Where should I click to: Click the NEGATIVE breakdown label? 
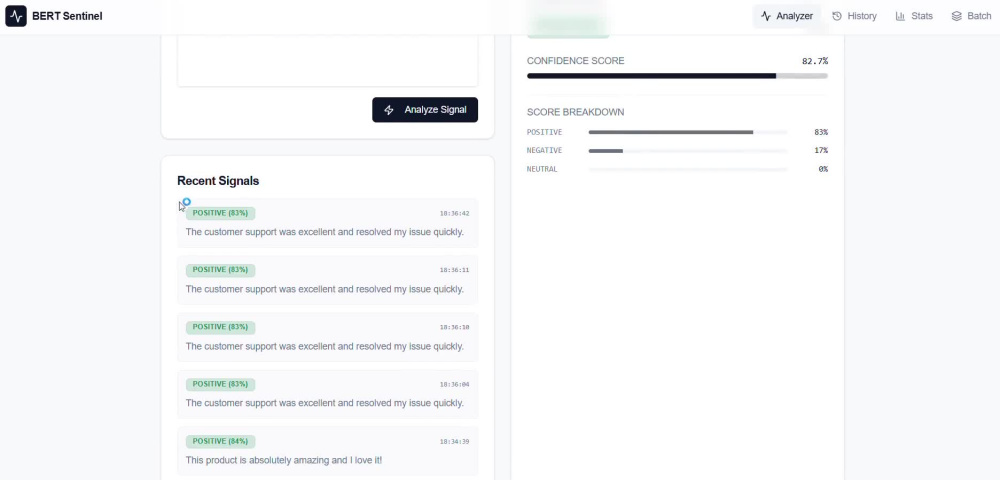click(x=544, y=151)
